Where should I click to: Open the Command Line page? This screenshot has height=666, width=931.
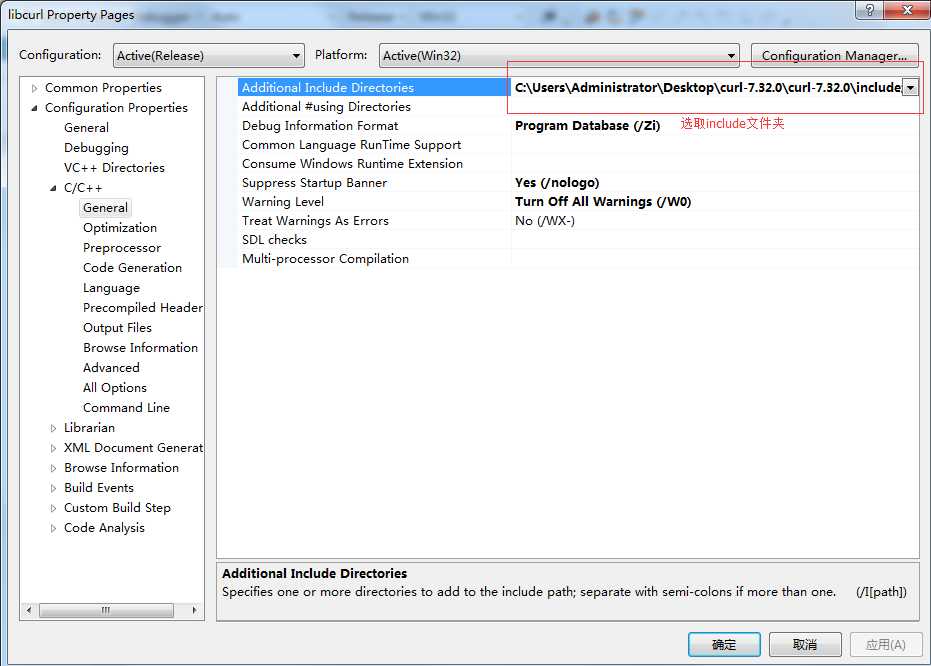tap(126, 408)
